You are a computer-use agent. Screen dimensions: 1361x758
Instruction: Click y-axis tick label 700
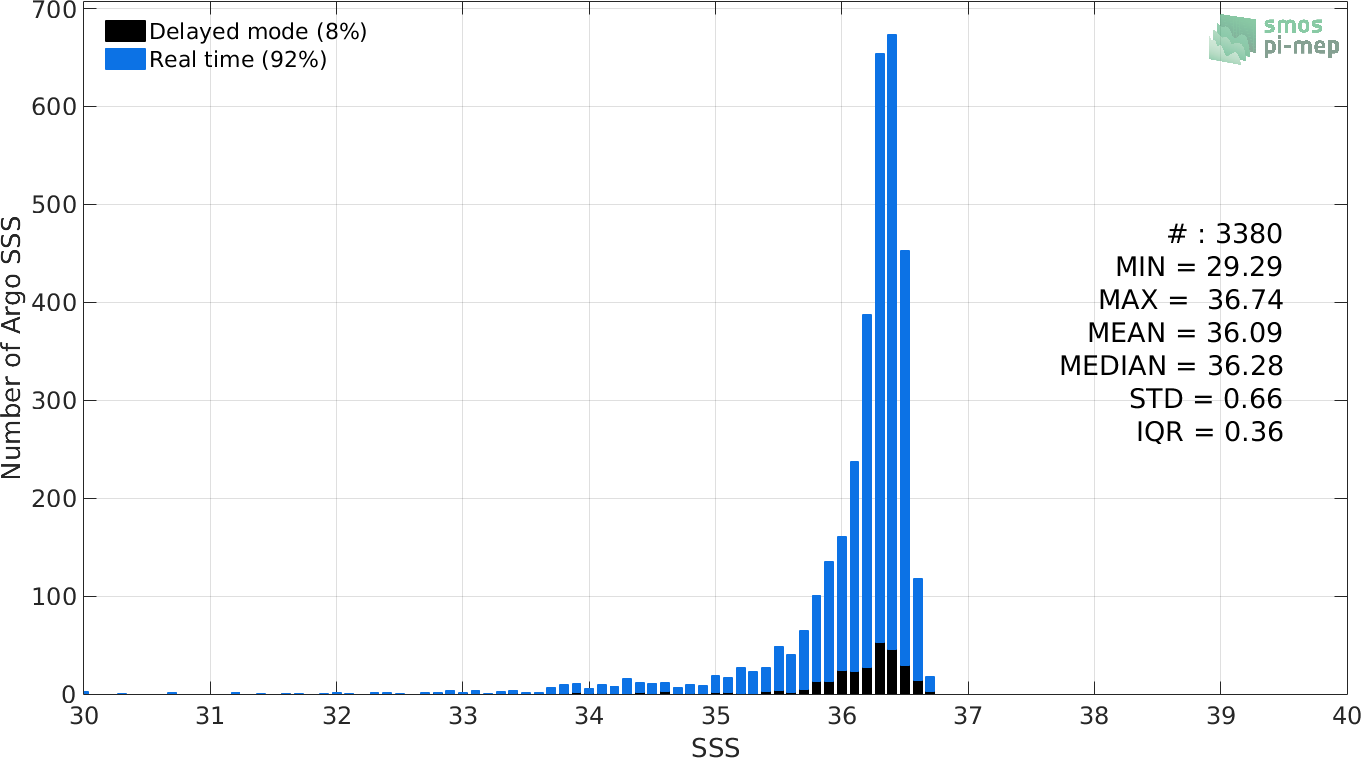pos(56,10)
